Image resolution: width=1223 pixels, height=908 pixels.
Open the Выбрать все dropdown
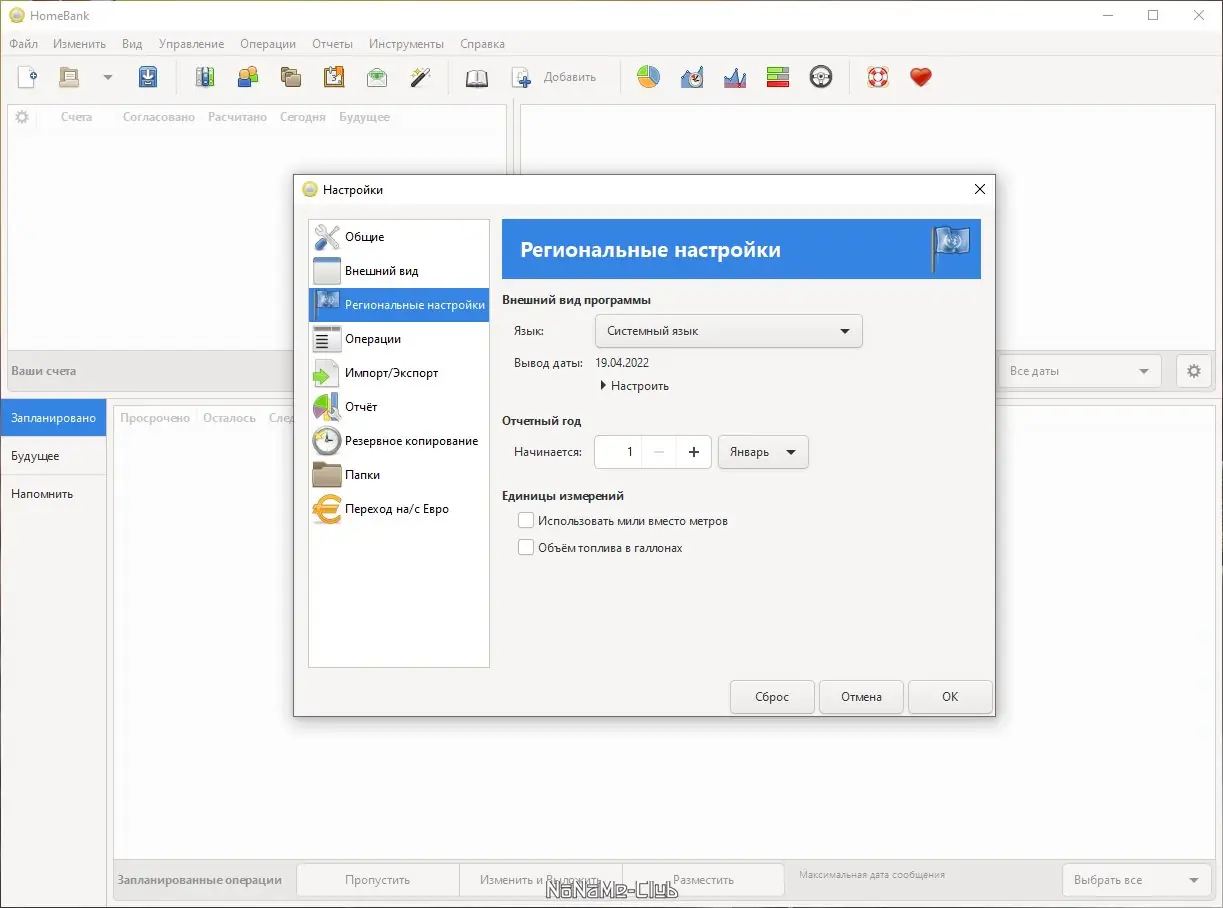coord(1137,880)
